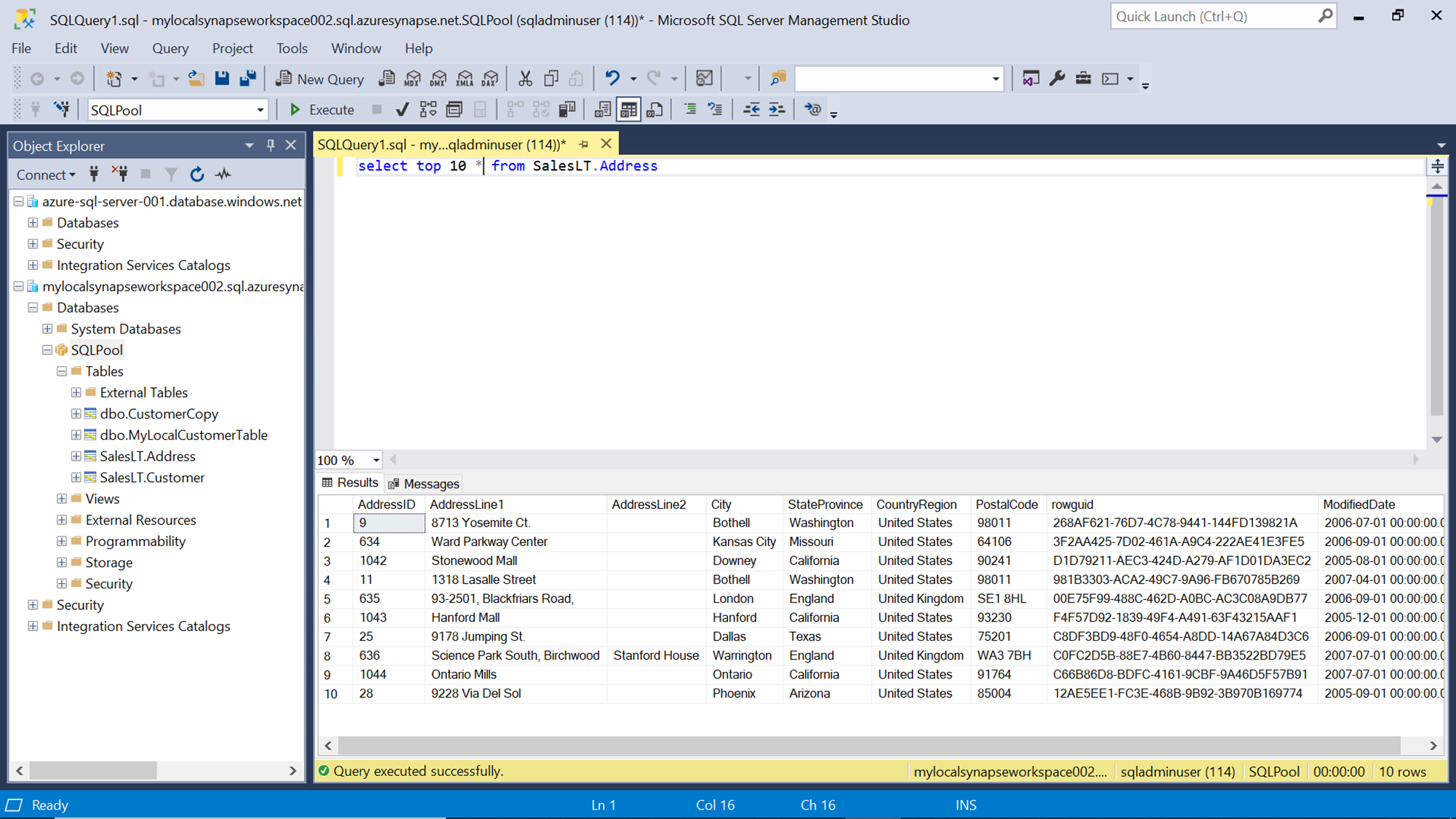Click the Undo arrow icon
This screenshot has height=819, width=1456.
point(612,79)
